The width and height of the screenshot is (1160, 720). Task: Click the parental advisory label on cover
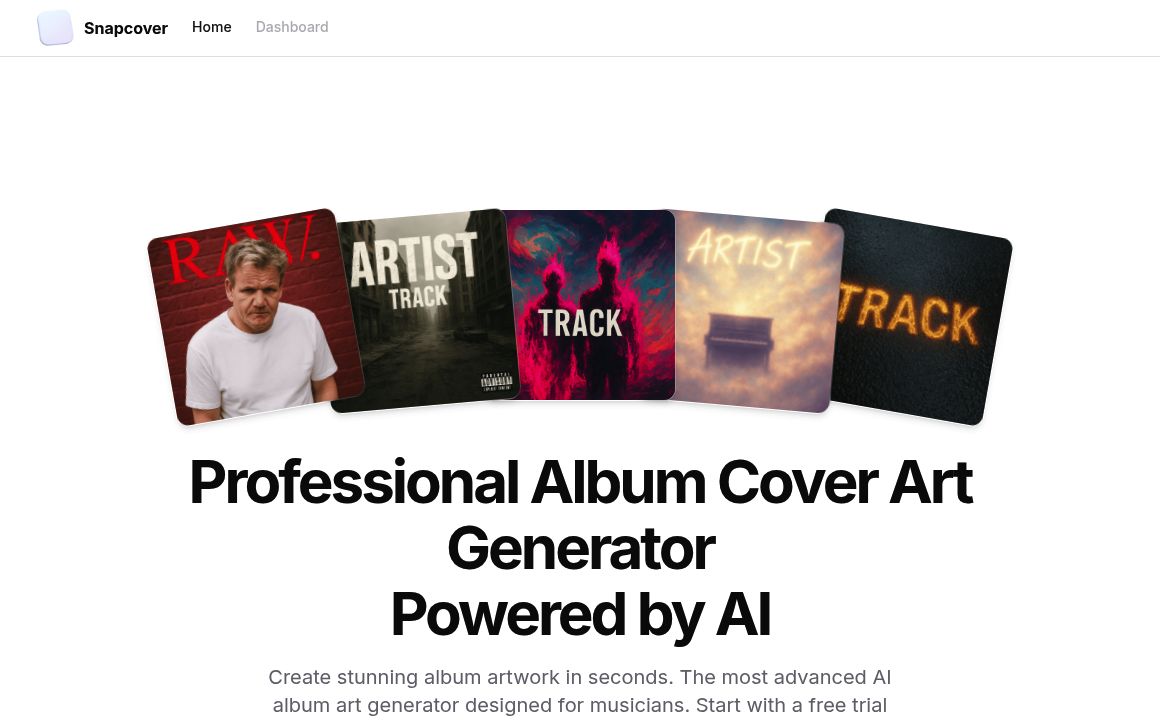coord(496,382)
